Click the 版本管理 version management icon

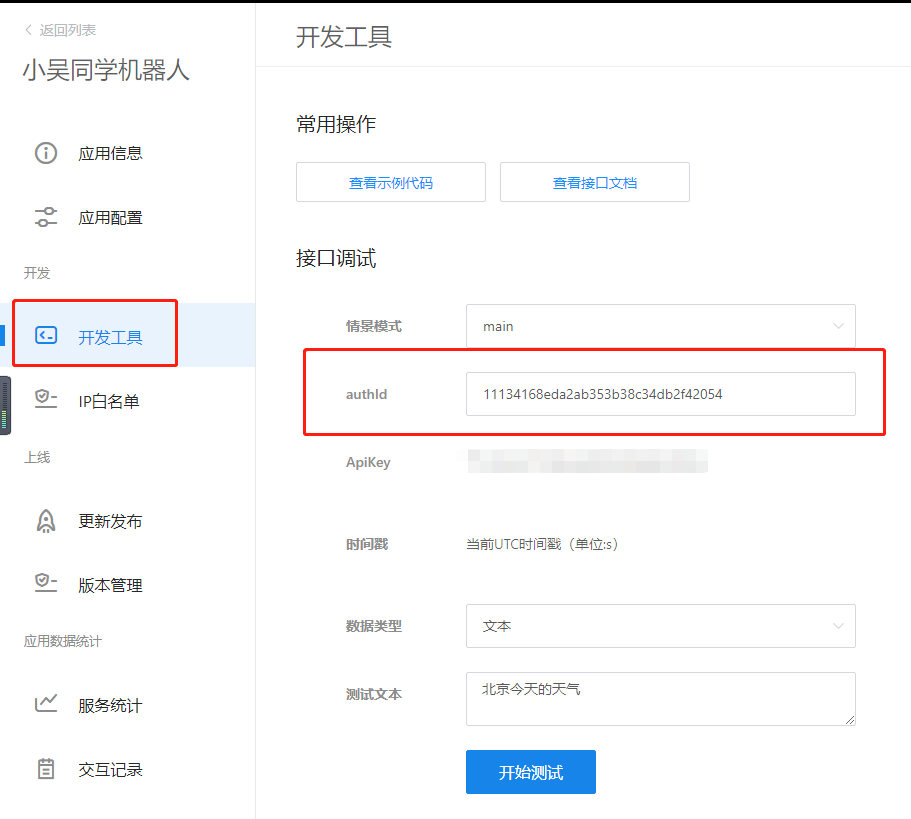click(x=45, y=584)
